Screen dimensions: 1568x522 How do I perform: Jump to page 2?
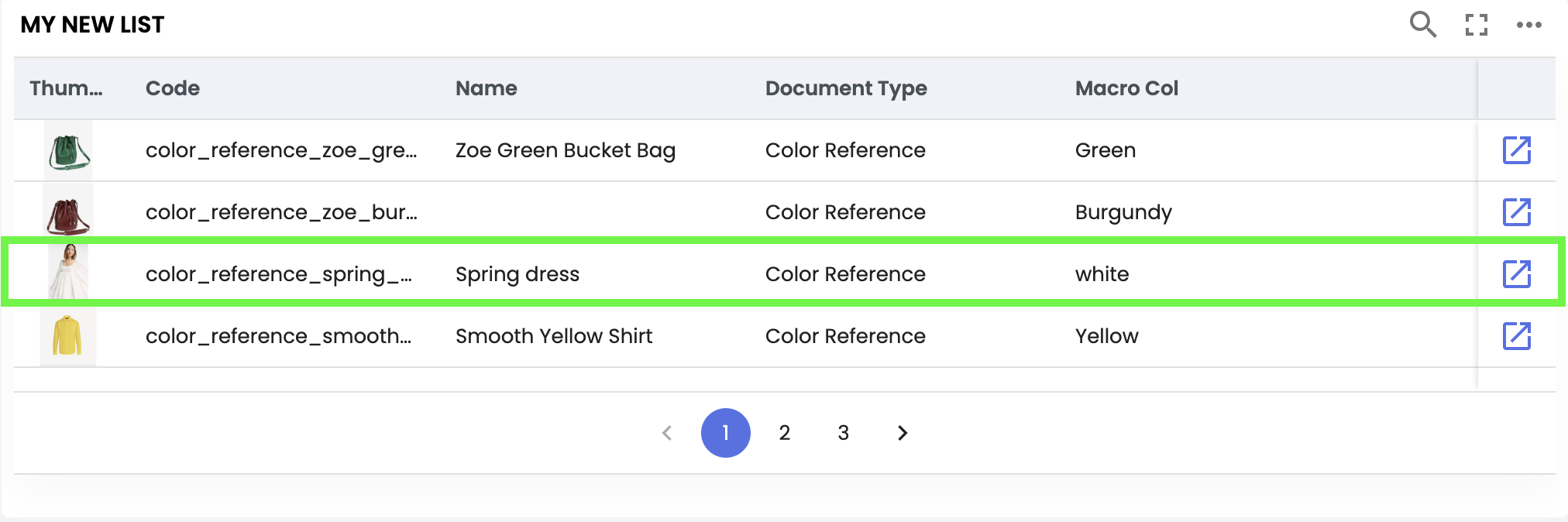pyautogui.click(x=785, y=433)
